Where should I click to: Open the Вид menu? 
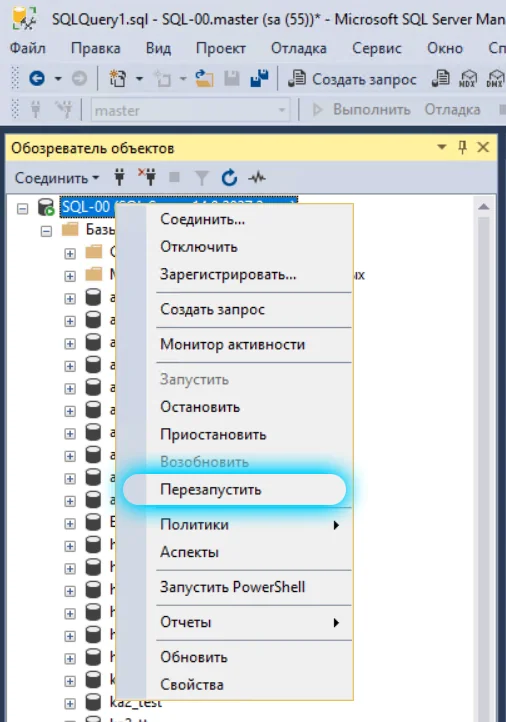coord(158,48)
